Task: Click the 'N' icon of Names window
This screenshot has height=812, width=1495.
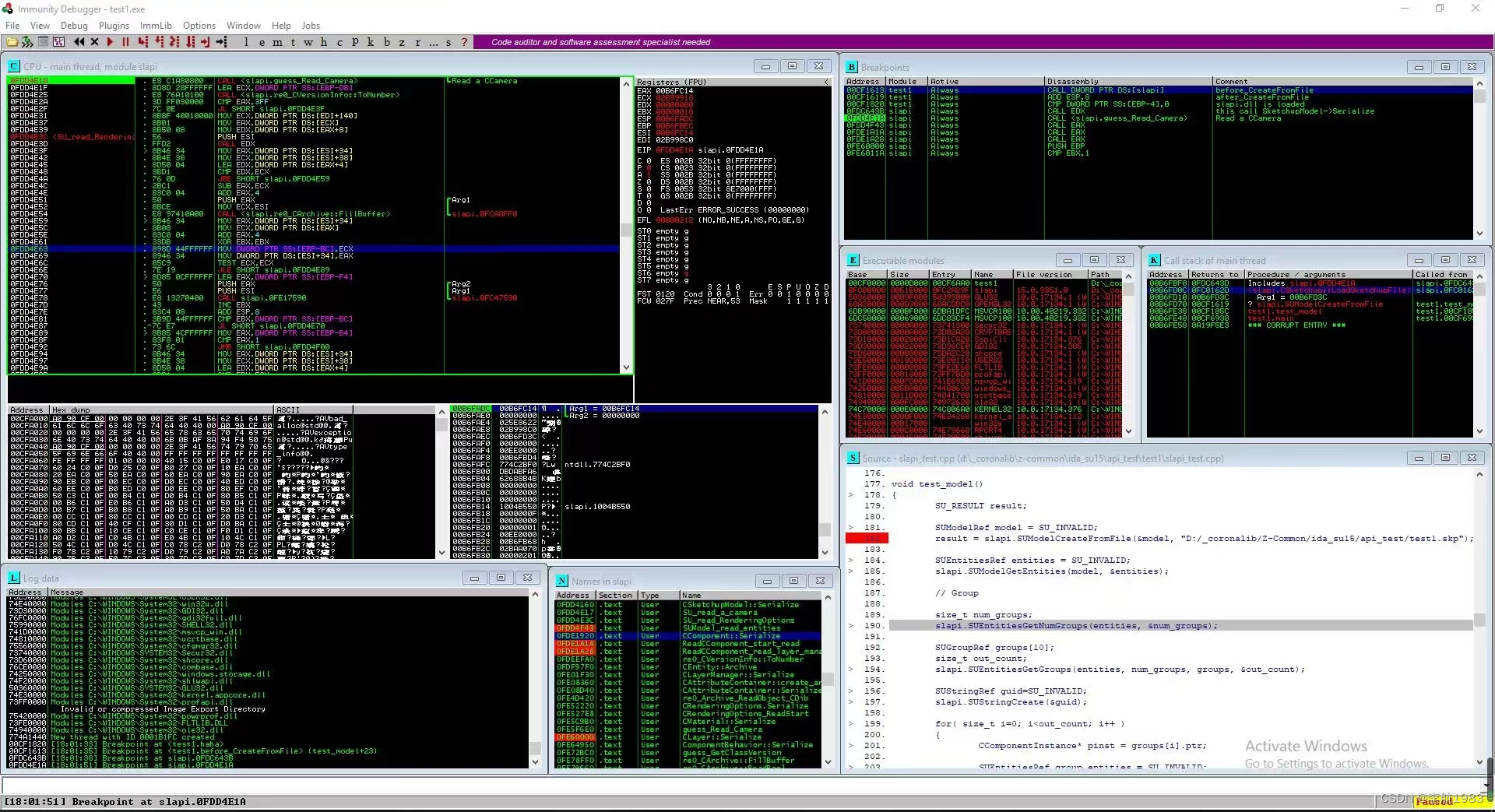Action: [x=561, y=581]
